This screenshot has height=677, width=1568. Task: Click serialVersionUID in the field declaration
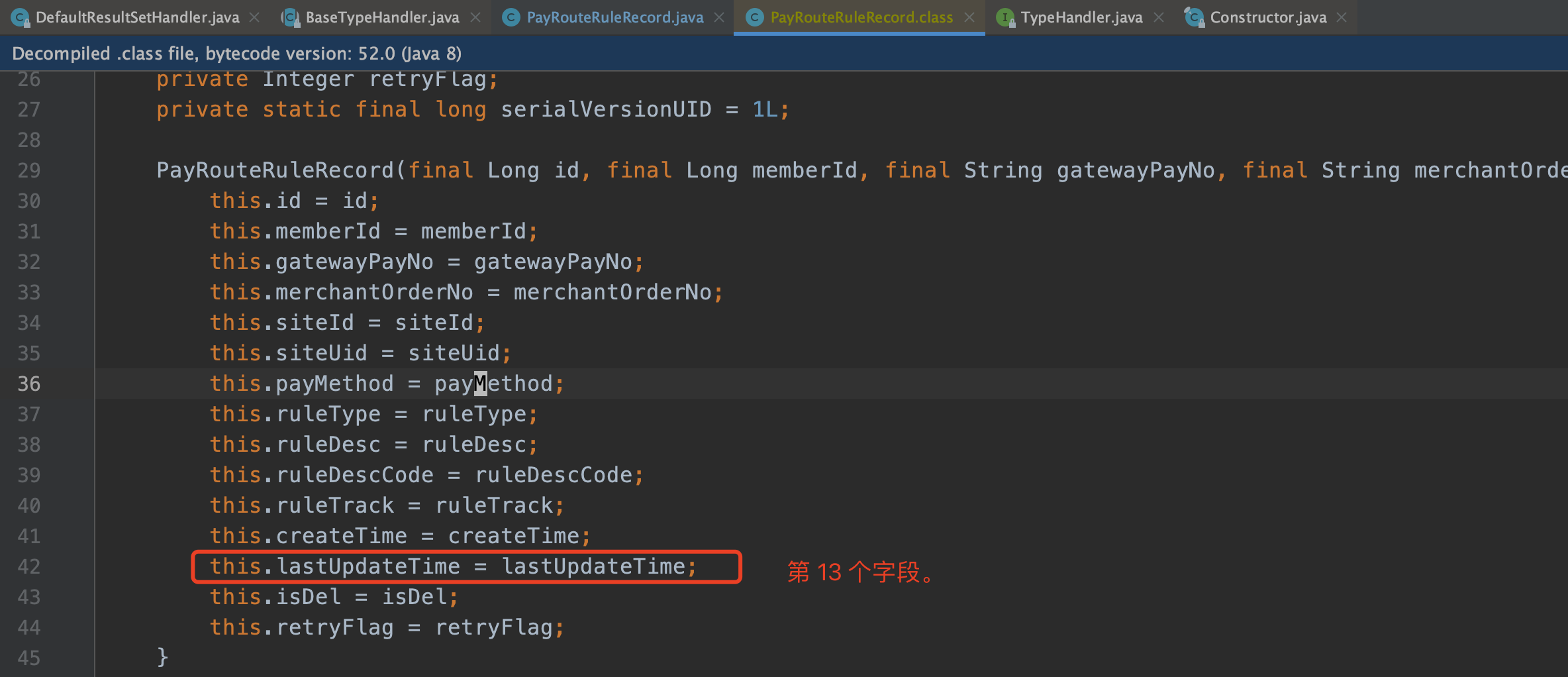(x=605, y=110)
